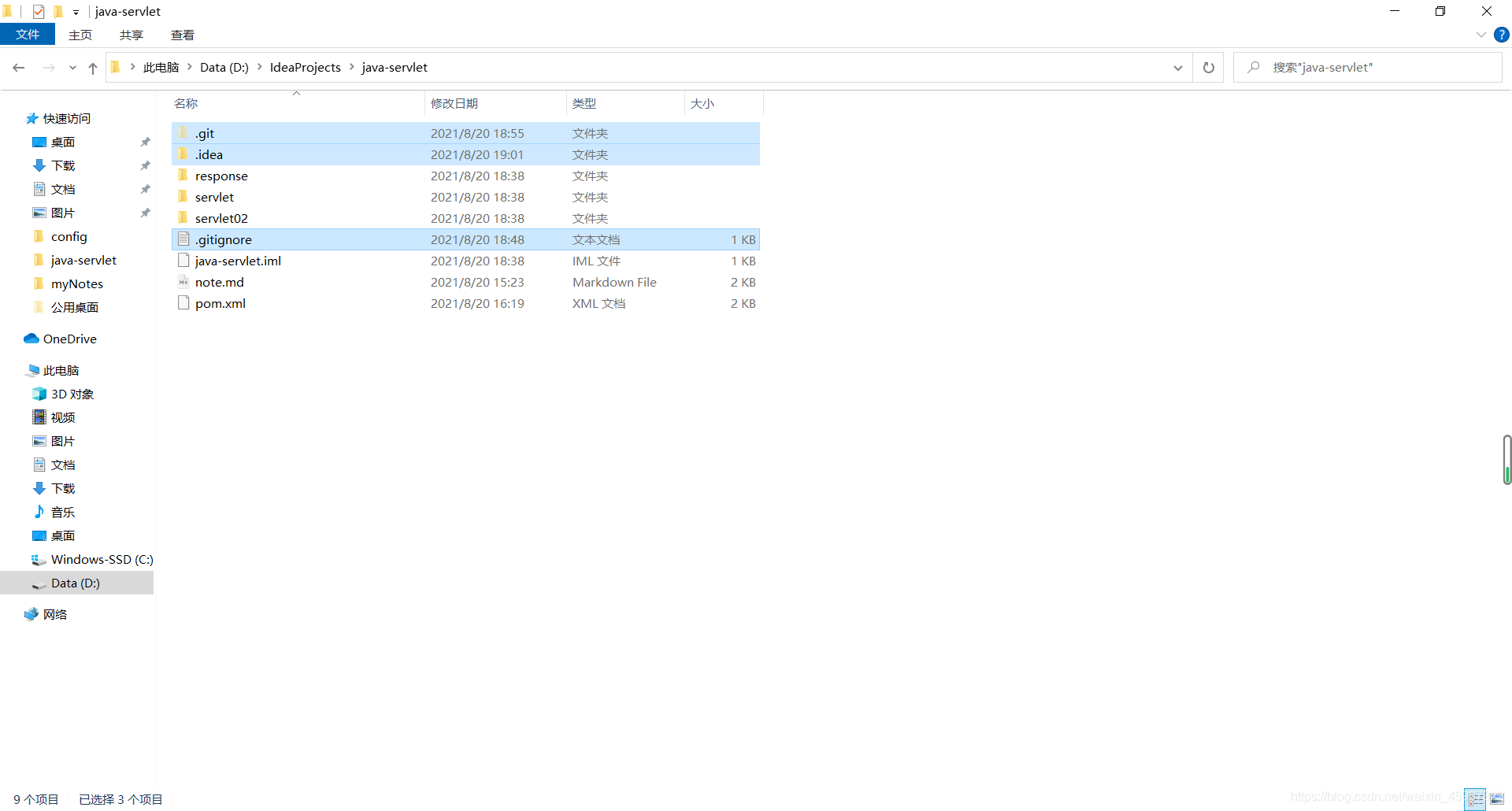Open the myNotes folder in sidebar
Viewport: 1512px width, 811px height.
[x=76, y=283]
